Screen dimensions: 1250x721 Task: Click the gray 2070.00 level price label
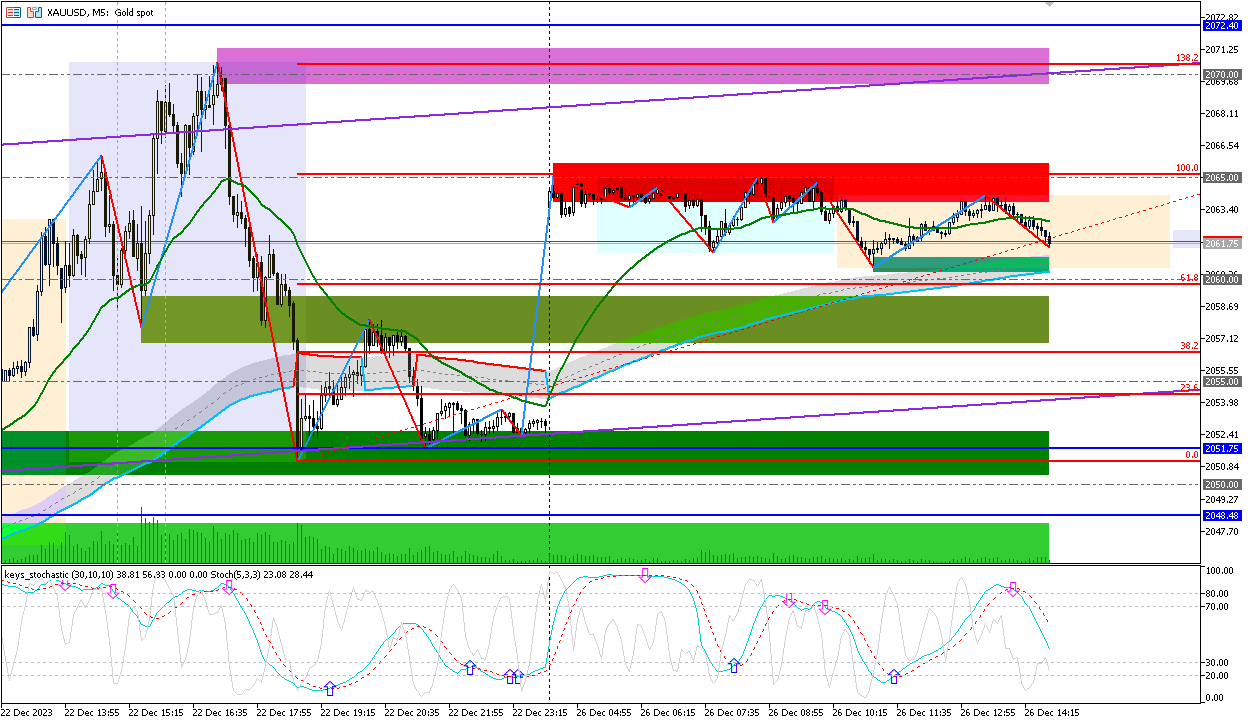(1223, 75)
